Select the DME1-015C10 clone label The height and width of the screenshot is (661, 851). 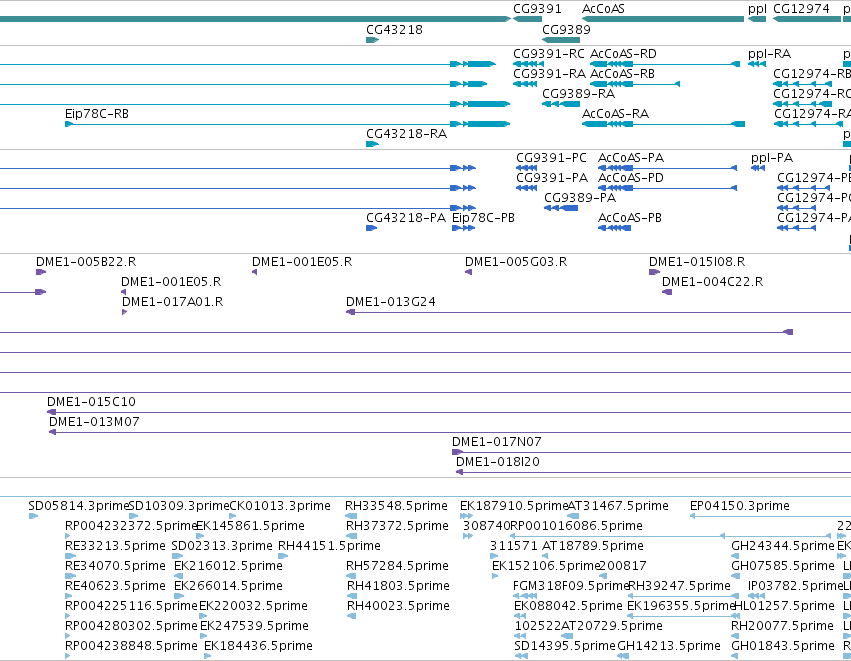tap(91, 402)
